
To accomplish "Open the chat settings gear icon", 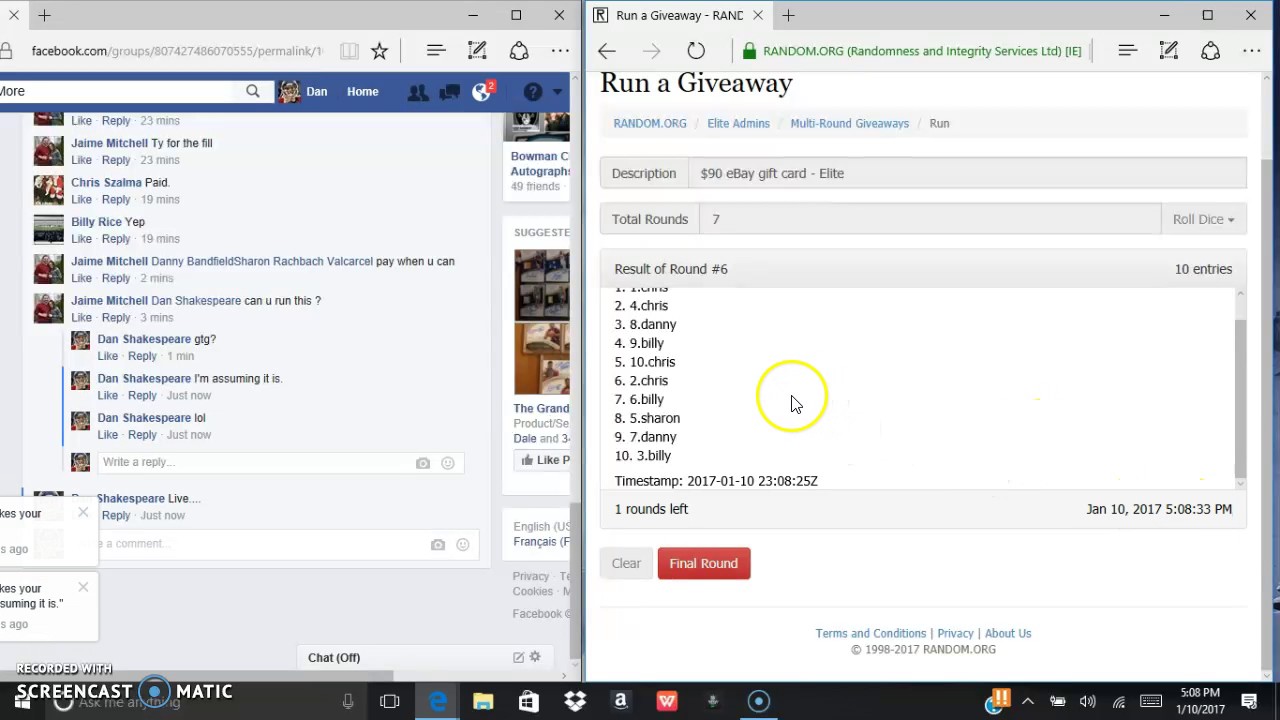I will pos(535,657).
